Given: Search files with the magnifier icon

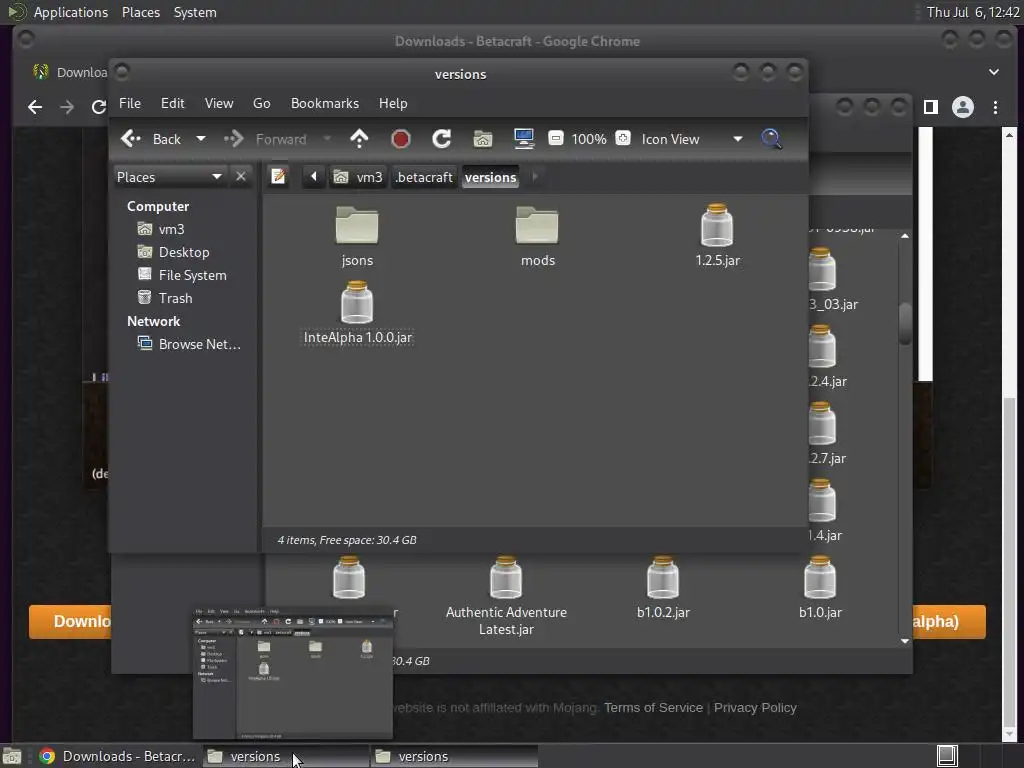Looking at the screenshot, I should click(x=771, y=139).
